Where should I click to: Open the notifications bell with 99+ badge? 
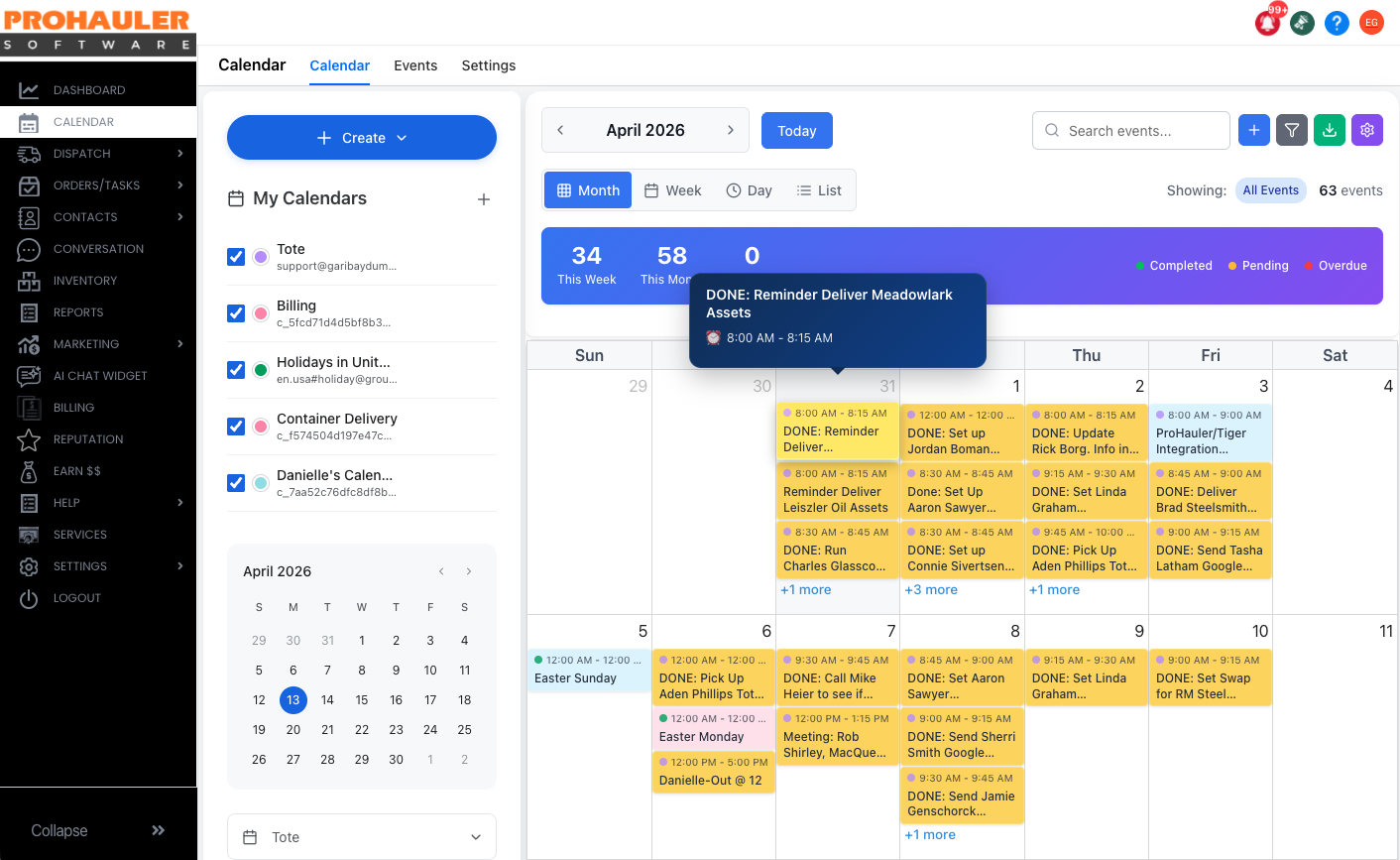tap(1267, 22)
